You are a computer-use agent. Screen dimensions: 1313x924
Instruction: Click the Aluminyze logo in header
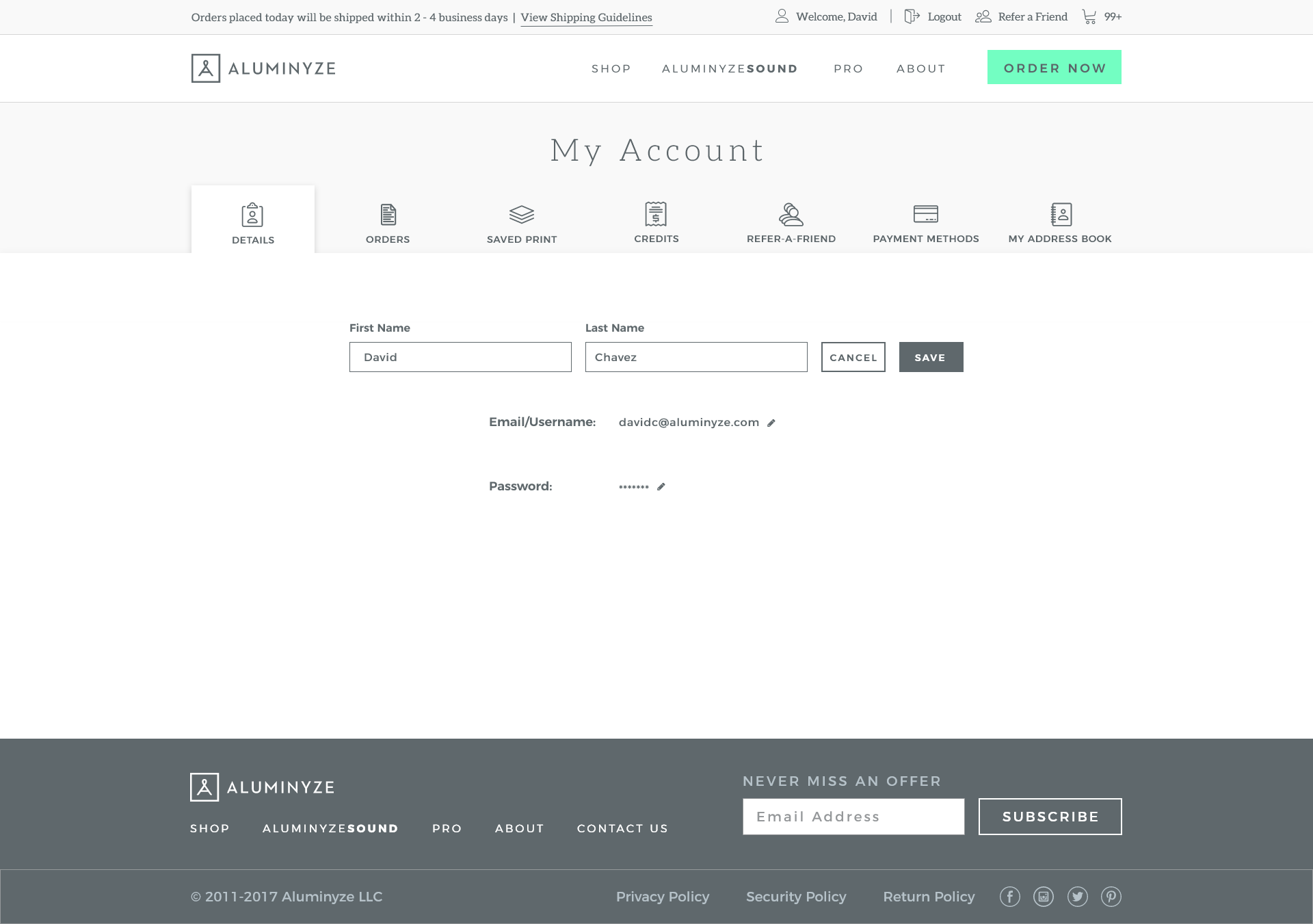(263, 68)
